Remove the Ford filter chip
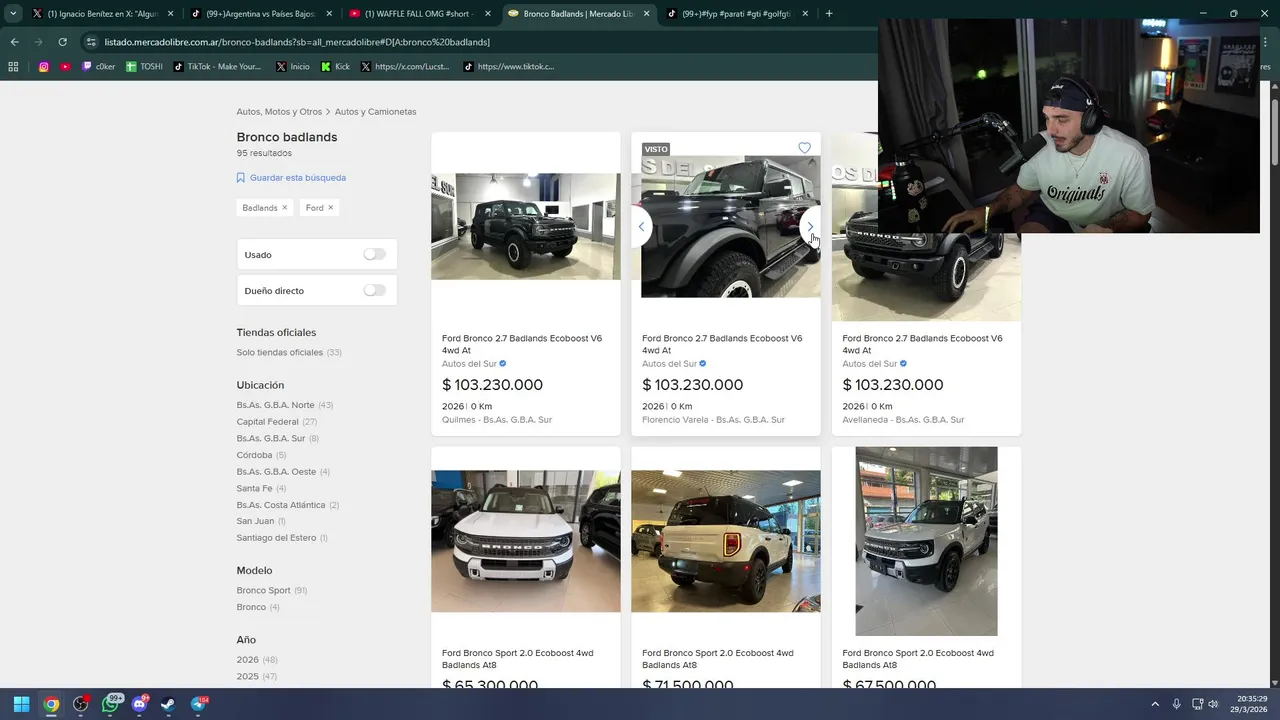The width and height of the screenshot is (1280, 720). (330, 208)
